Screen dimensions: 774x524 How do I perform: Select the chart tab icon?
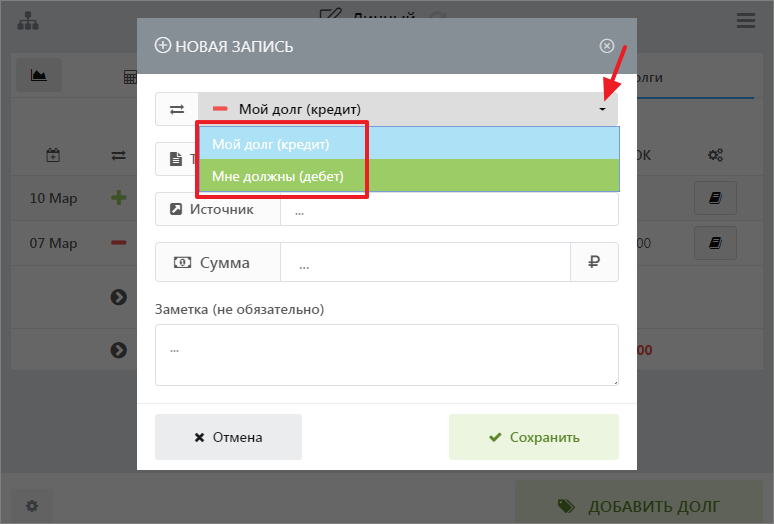point(39,75)
